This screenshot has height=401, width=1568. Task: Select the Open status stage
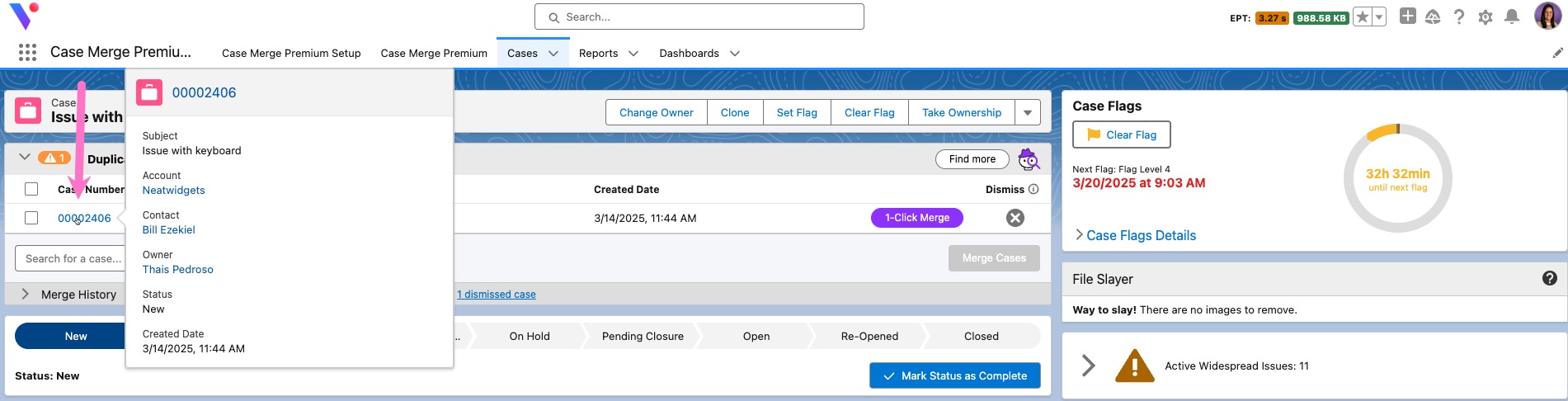756,336
